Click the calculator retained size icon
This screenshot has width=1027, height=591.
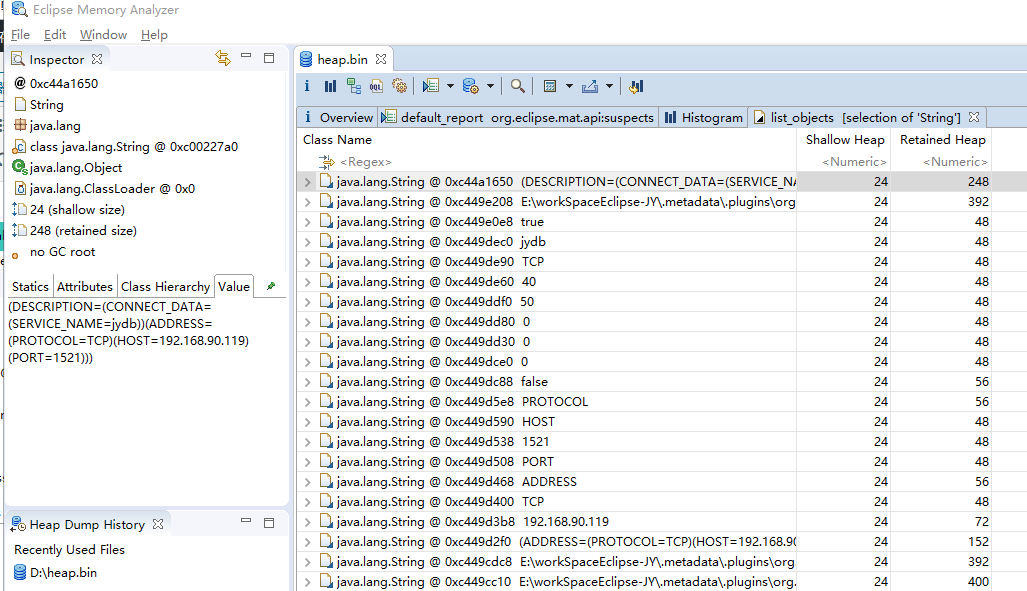tap(550, 86)
